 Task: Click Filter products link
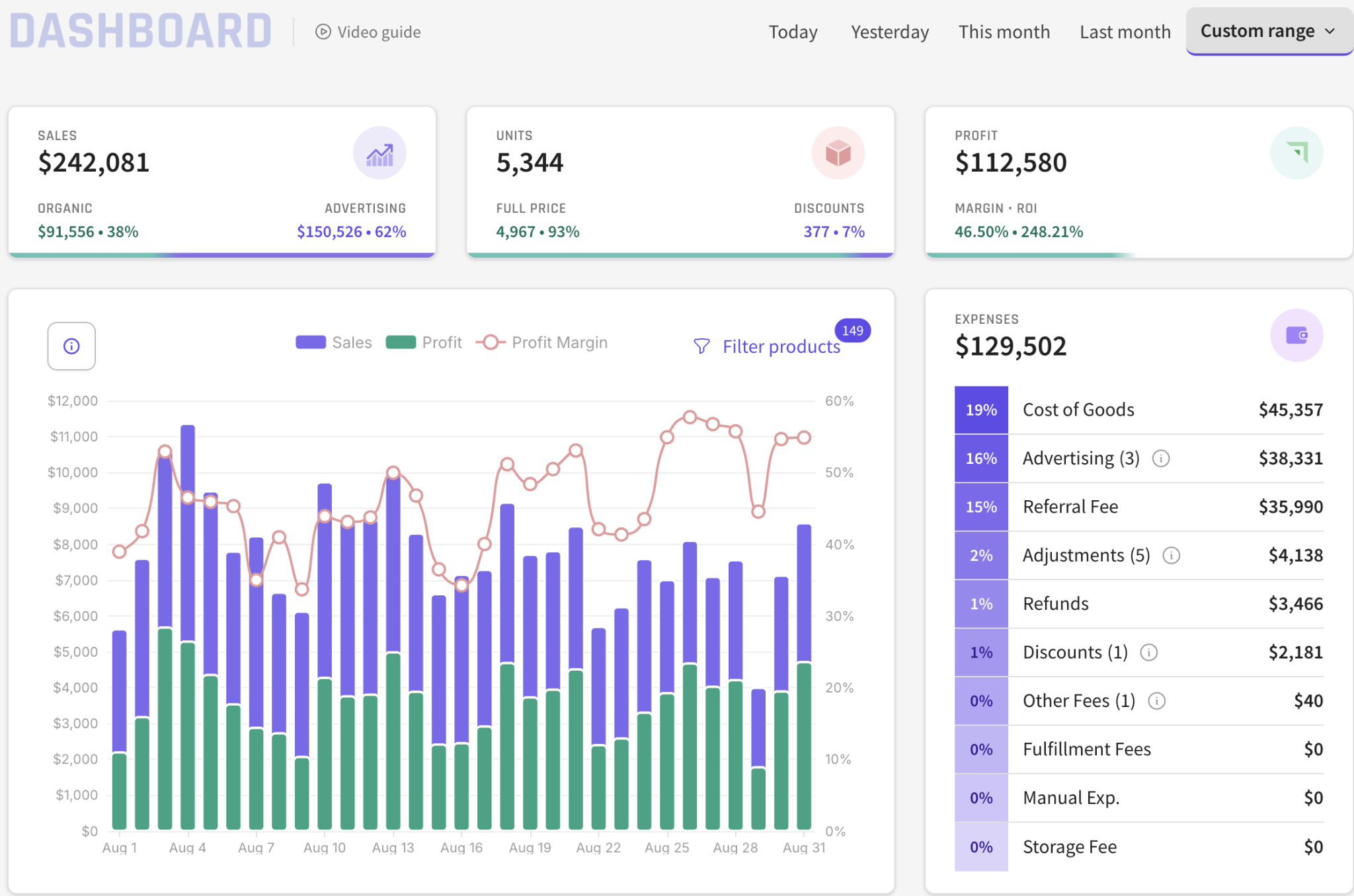(781, 346)
